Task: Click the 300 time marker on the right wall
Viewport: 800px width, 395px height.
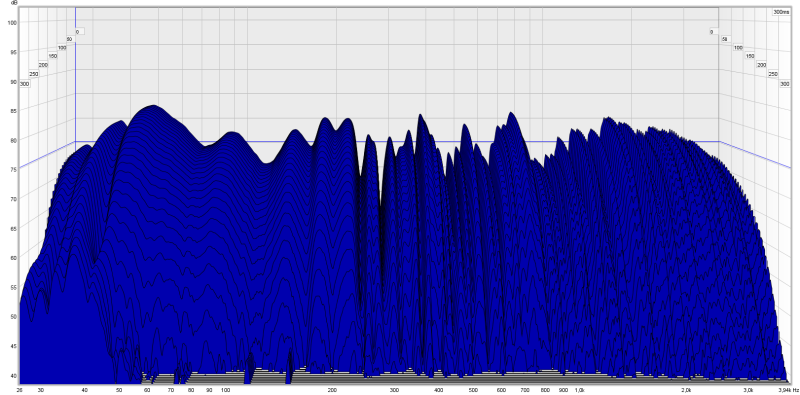Action: click(x=784, y=83)
